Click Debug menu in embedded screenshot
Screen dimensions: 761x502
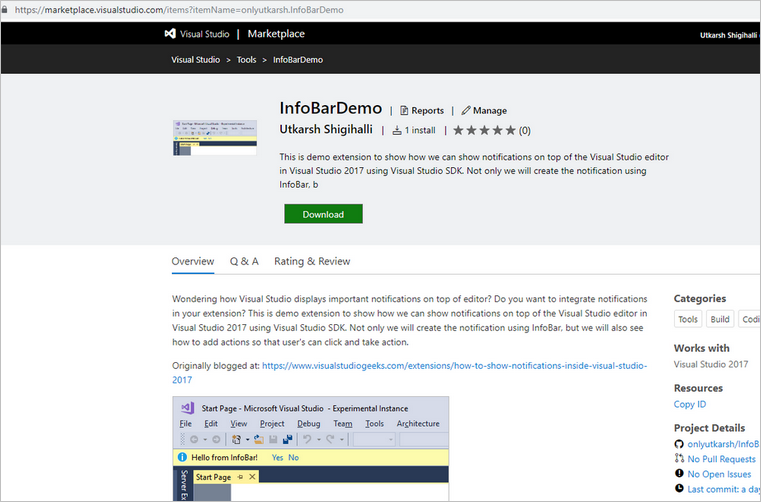tap(309, 423)
